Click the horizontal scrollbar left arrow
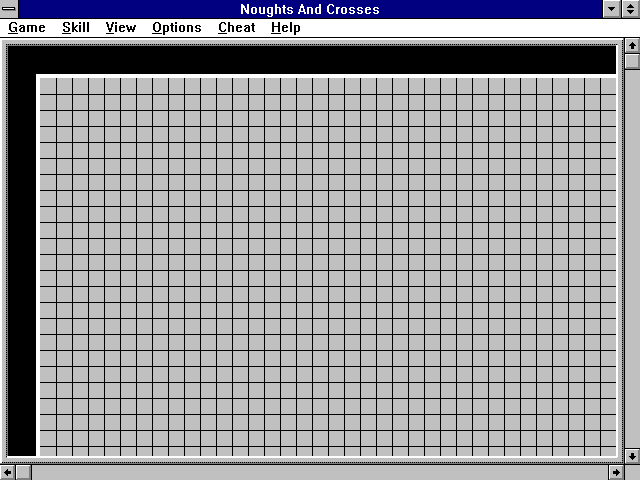 tap(7, 473)
